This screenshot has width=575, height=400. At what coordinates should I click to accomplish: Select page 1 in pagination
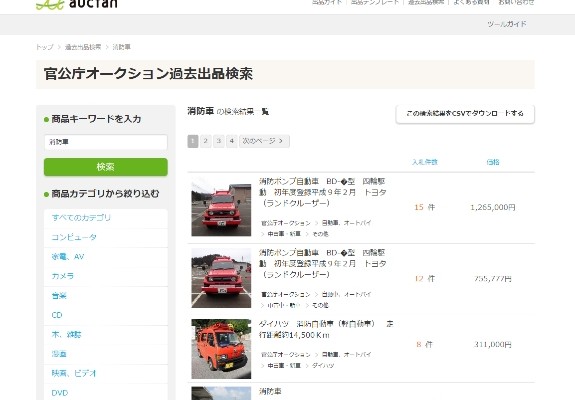coord(193,141)
